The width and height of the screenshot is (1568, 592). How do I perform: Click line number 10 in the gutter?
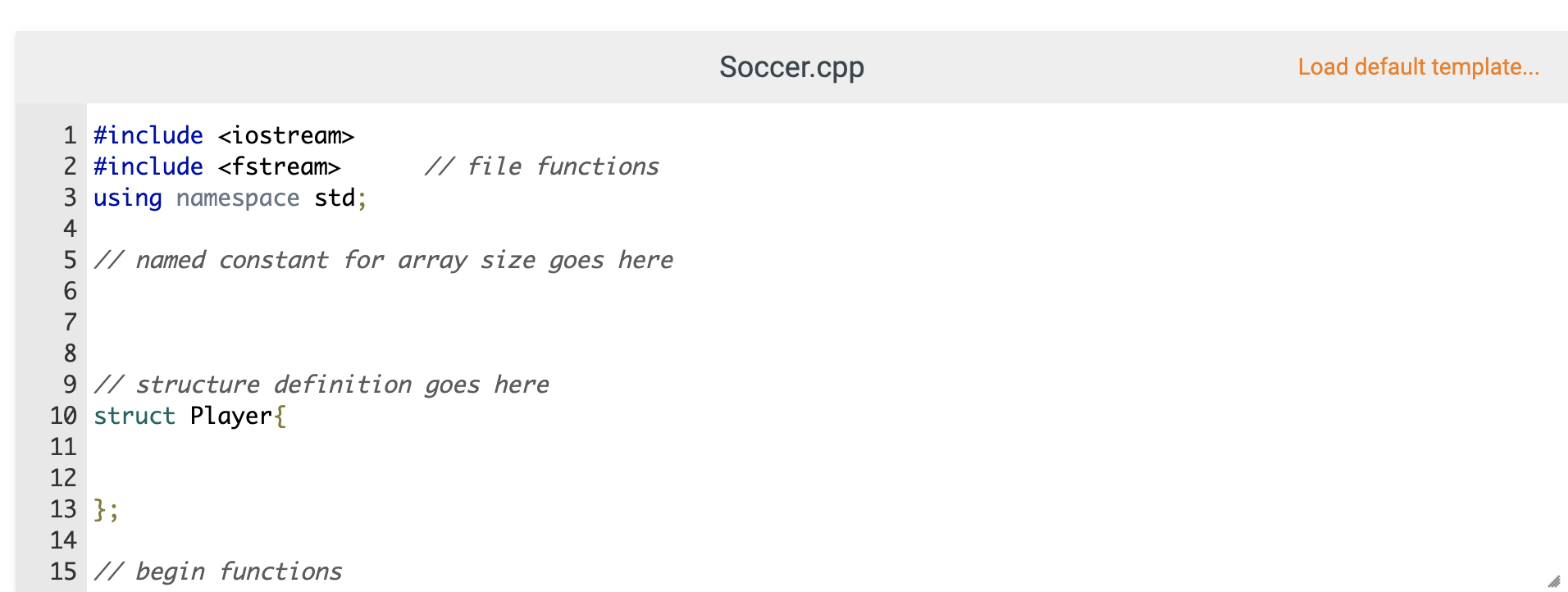[x=62, y=416]
